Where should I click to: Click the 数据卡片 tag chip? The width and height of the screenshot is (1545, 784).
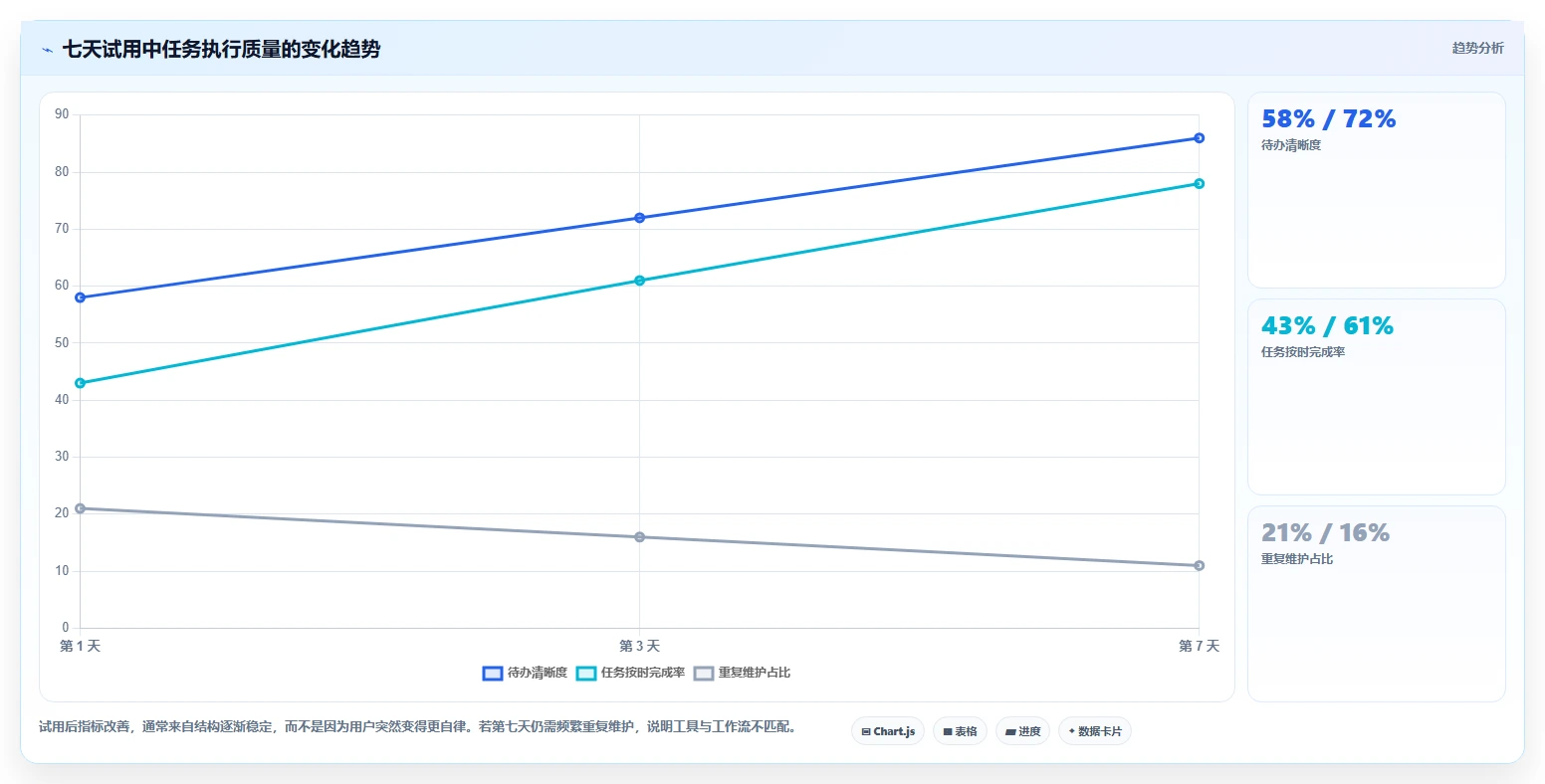click(1095, 731)
